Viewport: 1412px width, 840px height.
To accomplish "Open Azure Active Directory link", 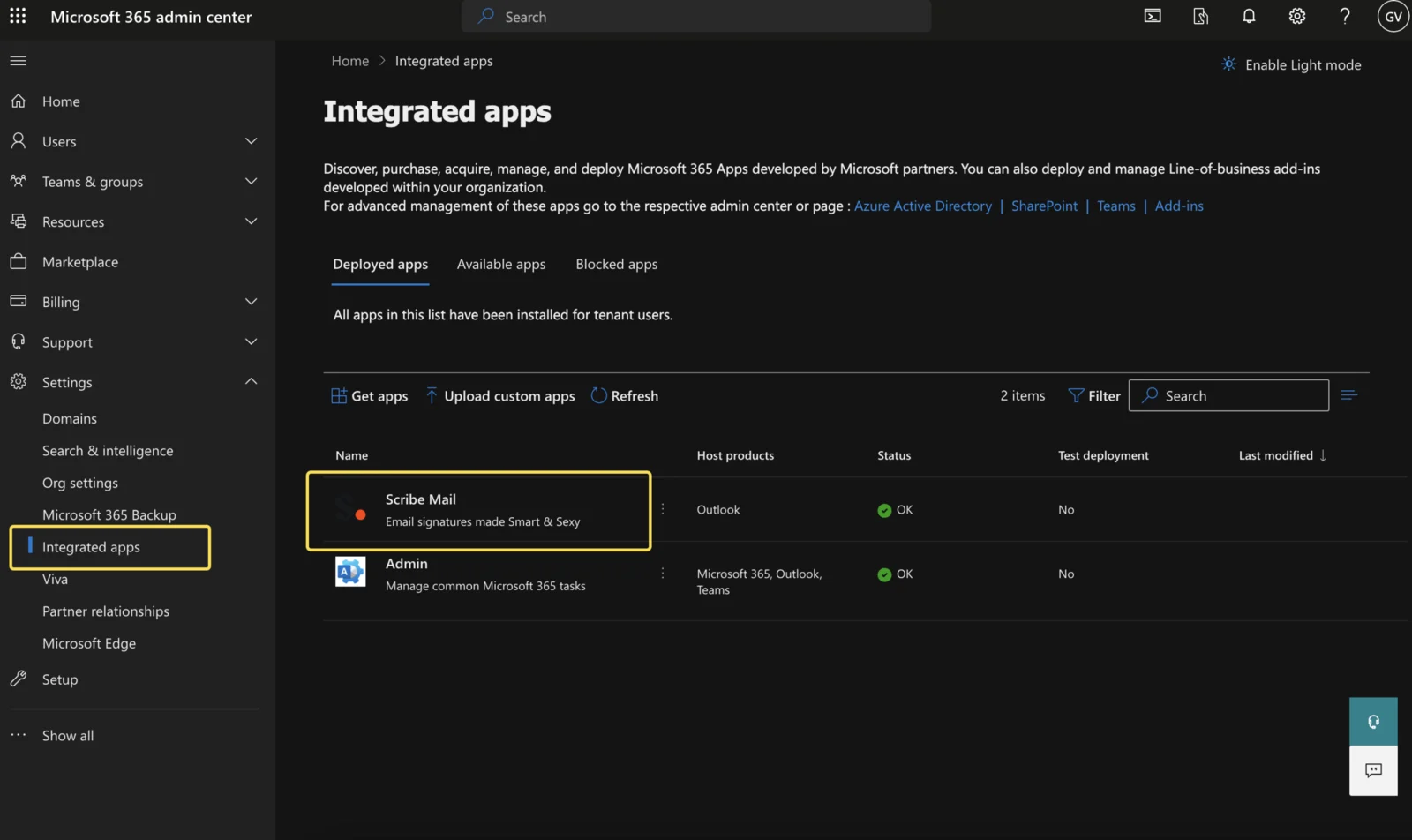I will click(x=923, y=206).
